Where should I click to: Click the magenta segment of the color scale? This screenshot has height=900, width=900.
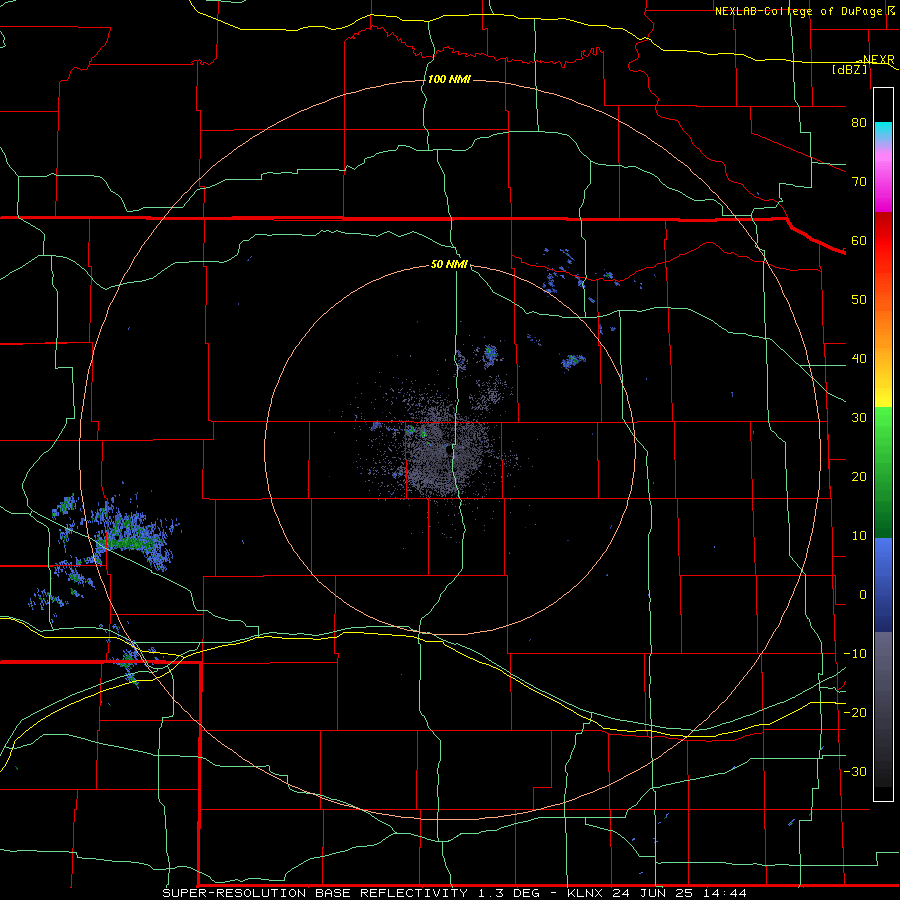point(883,184)
